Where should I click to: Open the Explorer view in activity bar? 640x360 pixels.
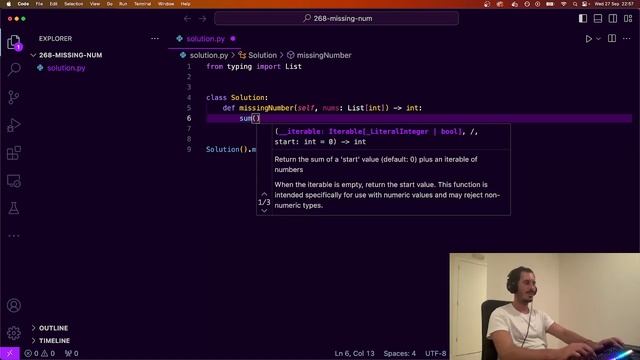[x=13, y=42]
